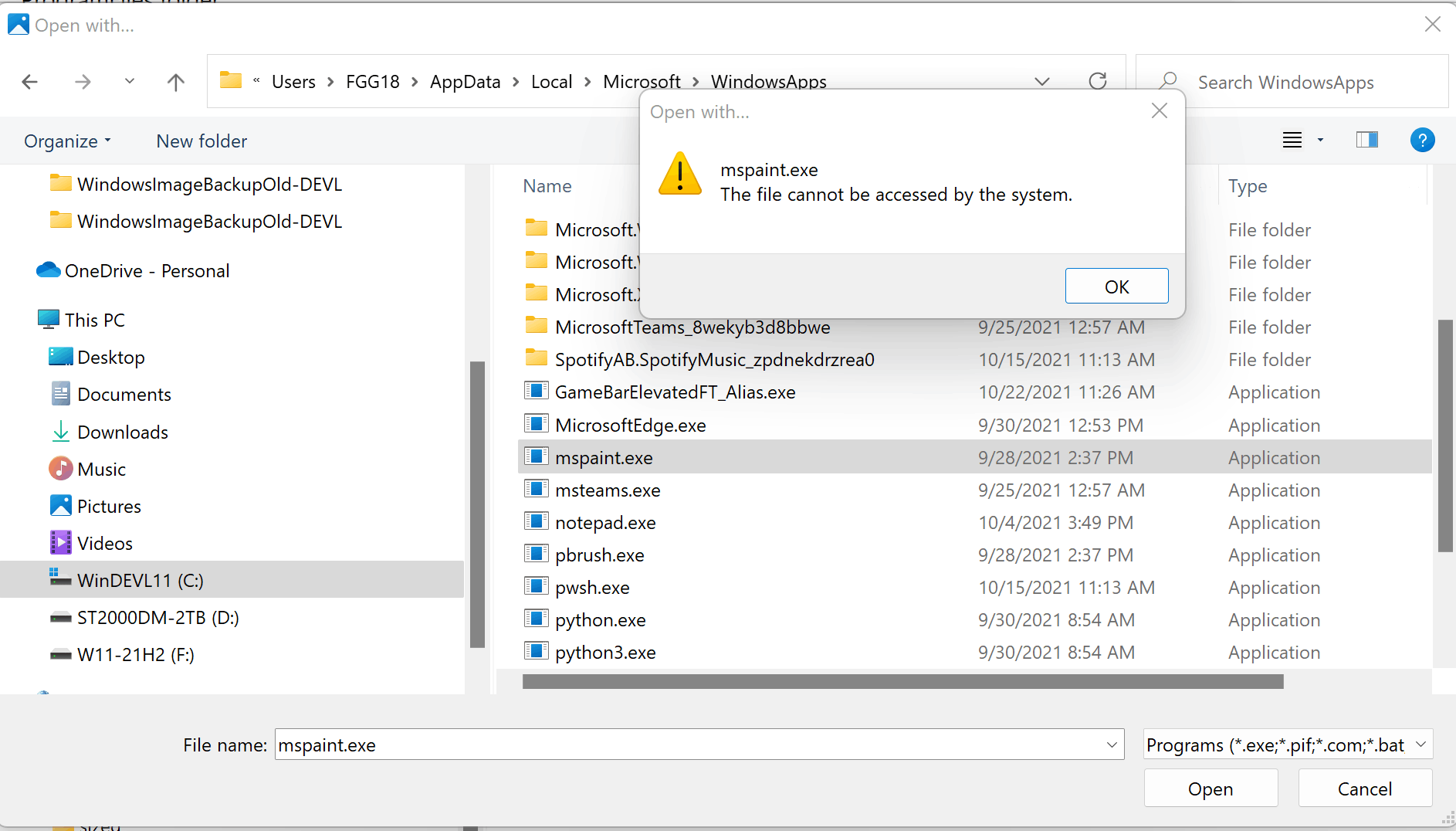Open Desktop from the sidebar
Image resolution: width=1456 pixels, height=831 pixels.
click(x=97, y=358)
